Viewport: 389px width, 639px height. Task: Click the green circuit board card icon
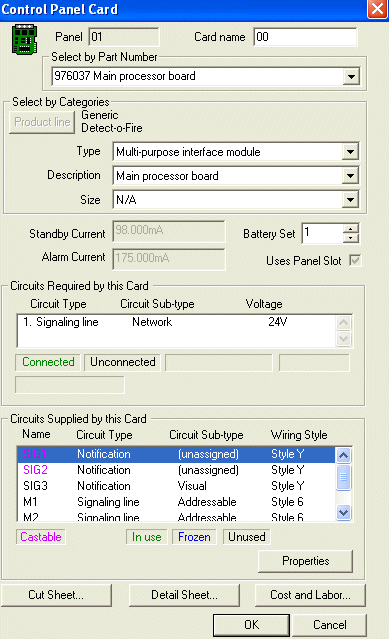(24, 40)
